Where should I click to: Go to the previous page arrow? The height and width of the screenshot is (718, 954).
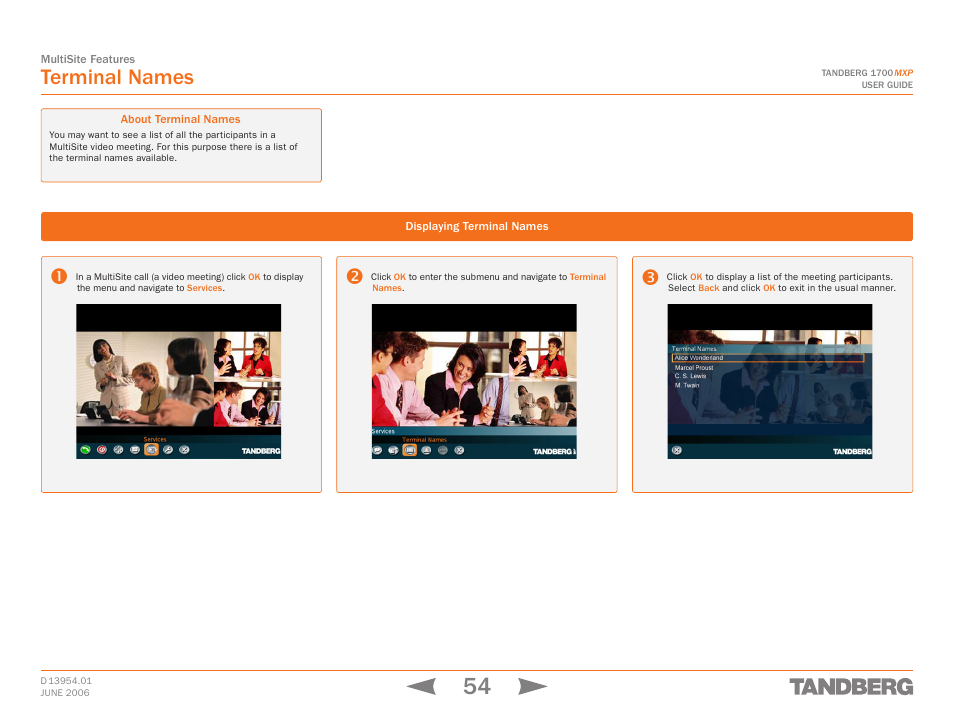point(421,686)
